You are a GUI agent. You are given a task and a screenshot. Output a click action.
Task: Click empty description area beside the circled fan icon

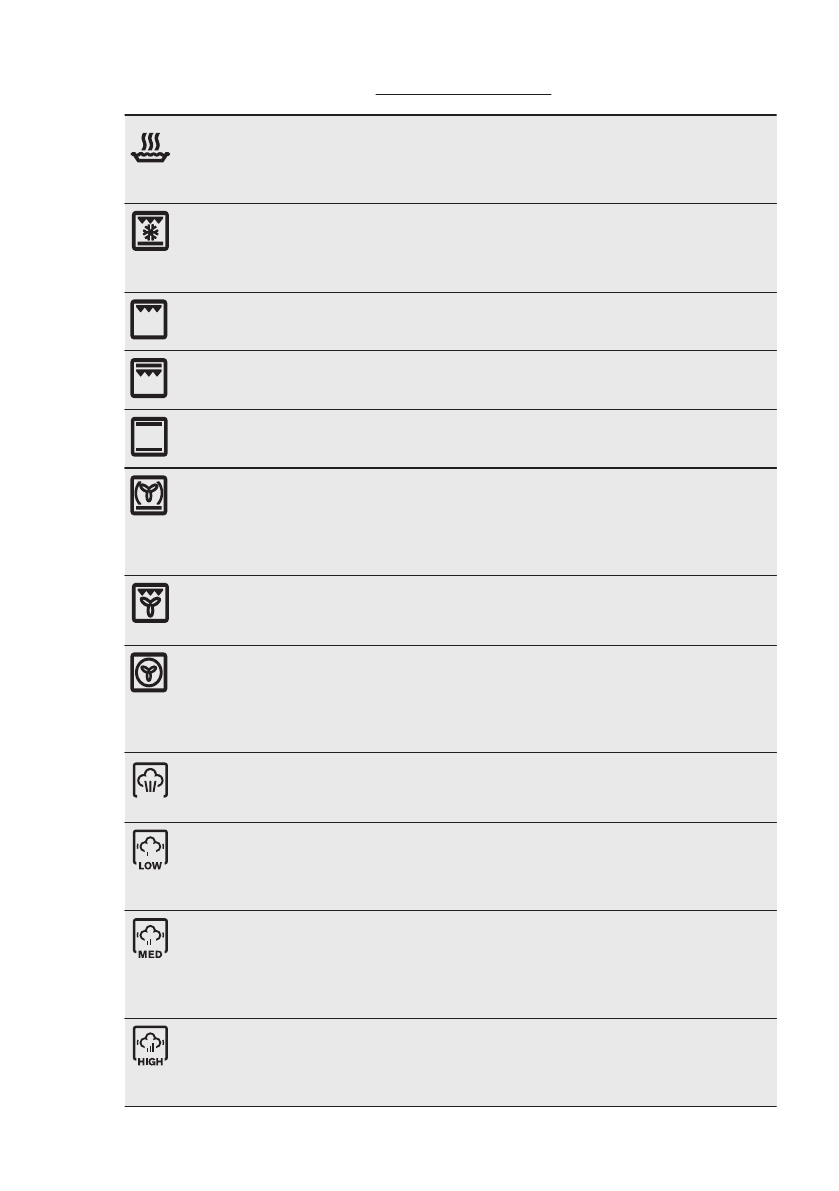[x=470, y=698]
